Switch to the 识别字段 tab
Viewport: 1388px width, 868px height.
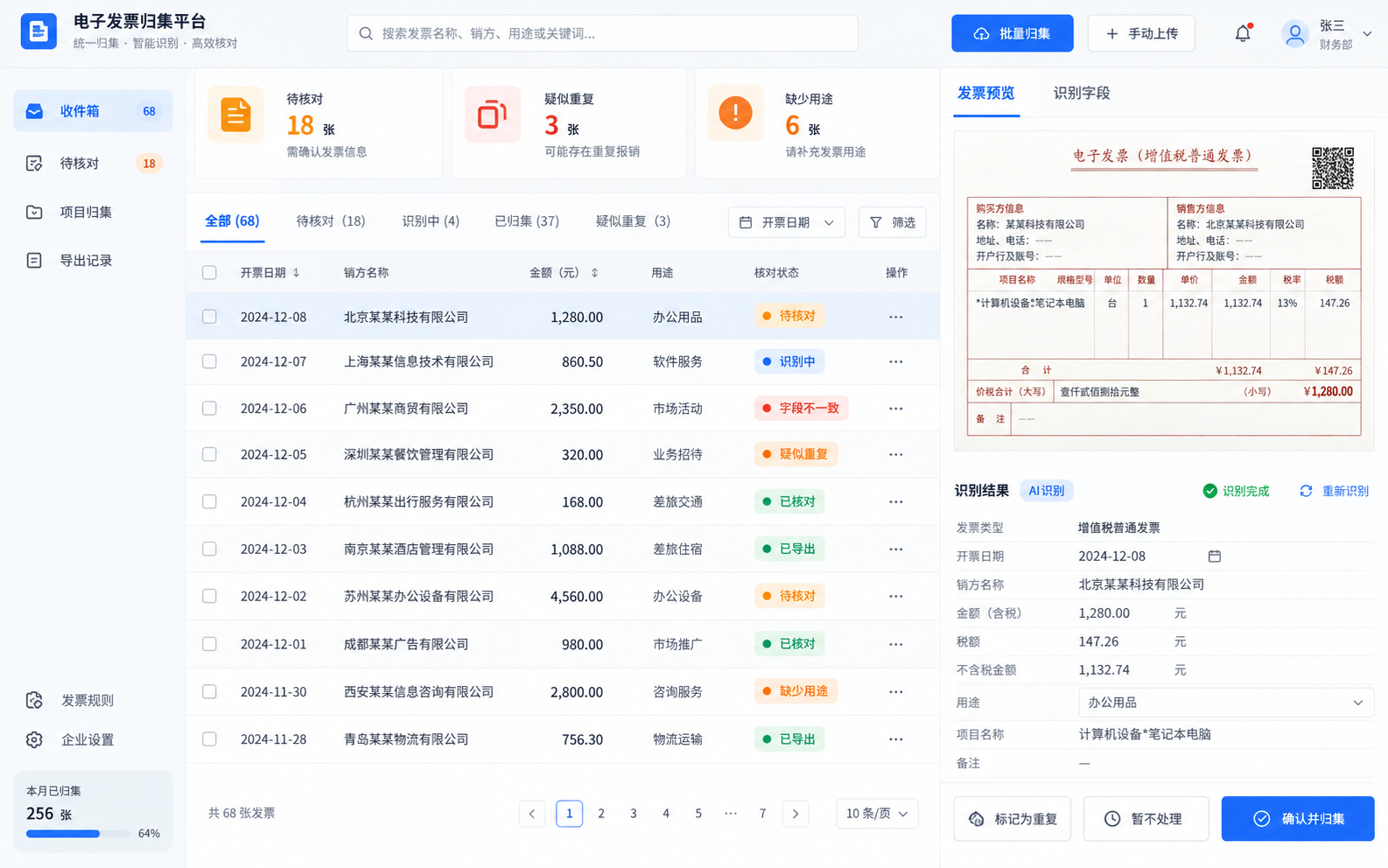1082,93
